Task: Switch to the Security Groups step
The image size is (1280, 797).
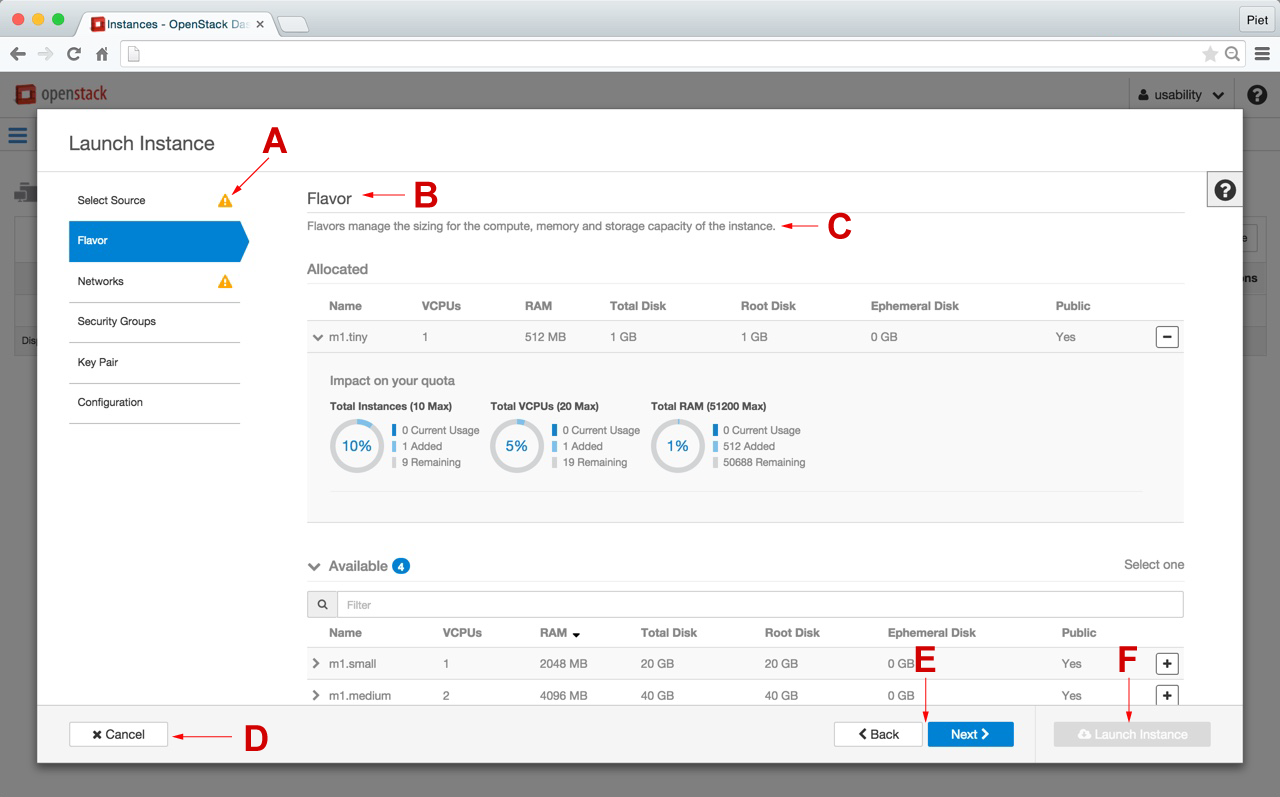Action: pyautogui.click(x=117, y=322)
